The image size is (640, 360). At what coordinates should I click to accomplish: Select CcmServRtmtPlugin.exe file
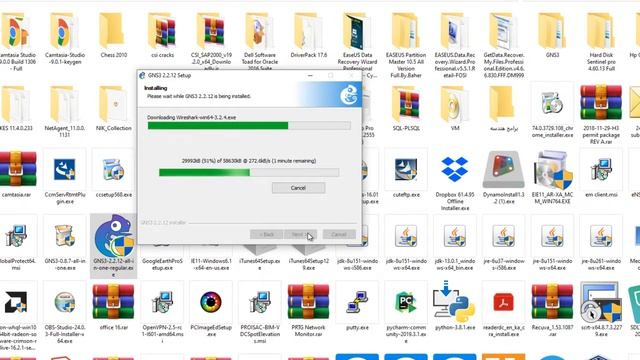[64, 169]
